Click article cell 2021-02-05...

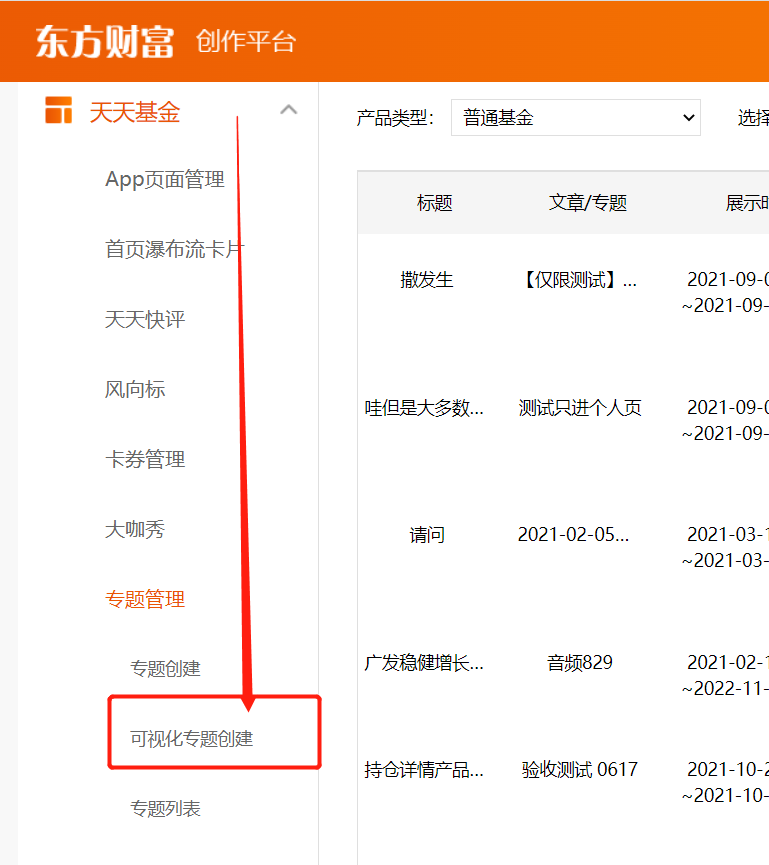(x=573, y=535)
